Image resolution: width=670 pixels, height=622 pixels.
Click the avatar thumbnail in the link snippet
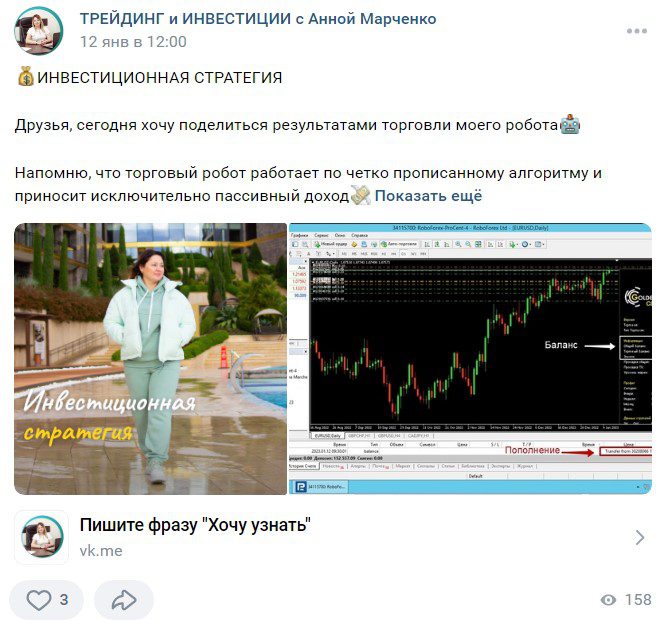[x=41, y=537]
